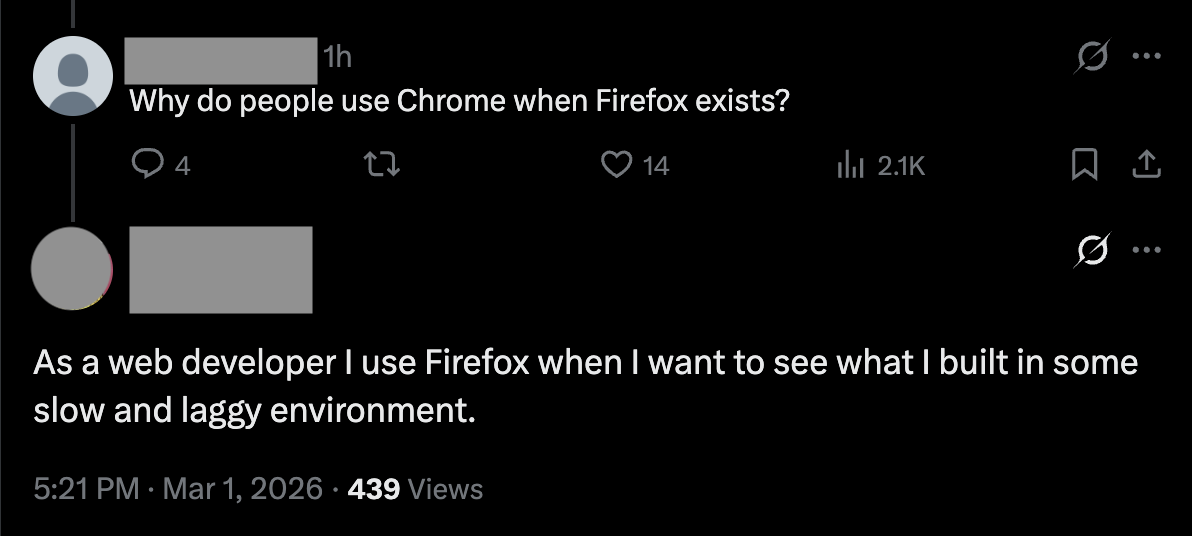Click the redacted username of the top tweet
This screenshot has height=536, width=1192.
click(220, 59)
